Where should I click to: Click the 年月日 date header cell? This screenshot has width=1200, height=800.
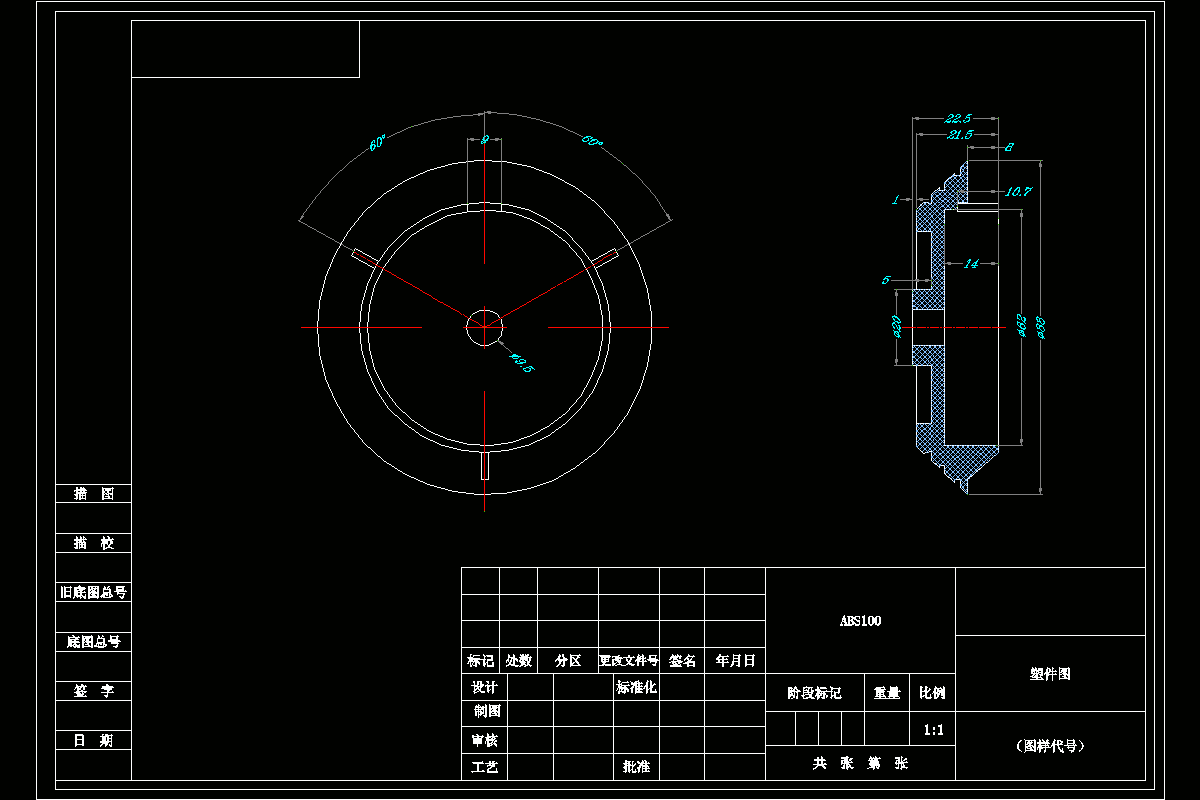click(735, 661)
